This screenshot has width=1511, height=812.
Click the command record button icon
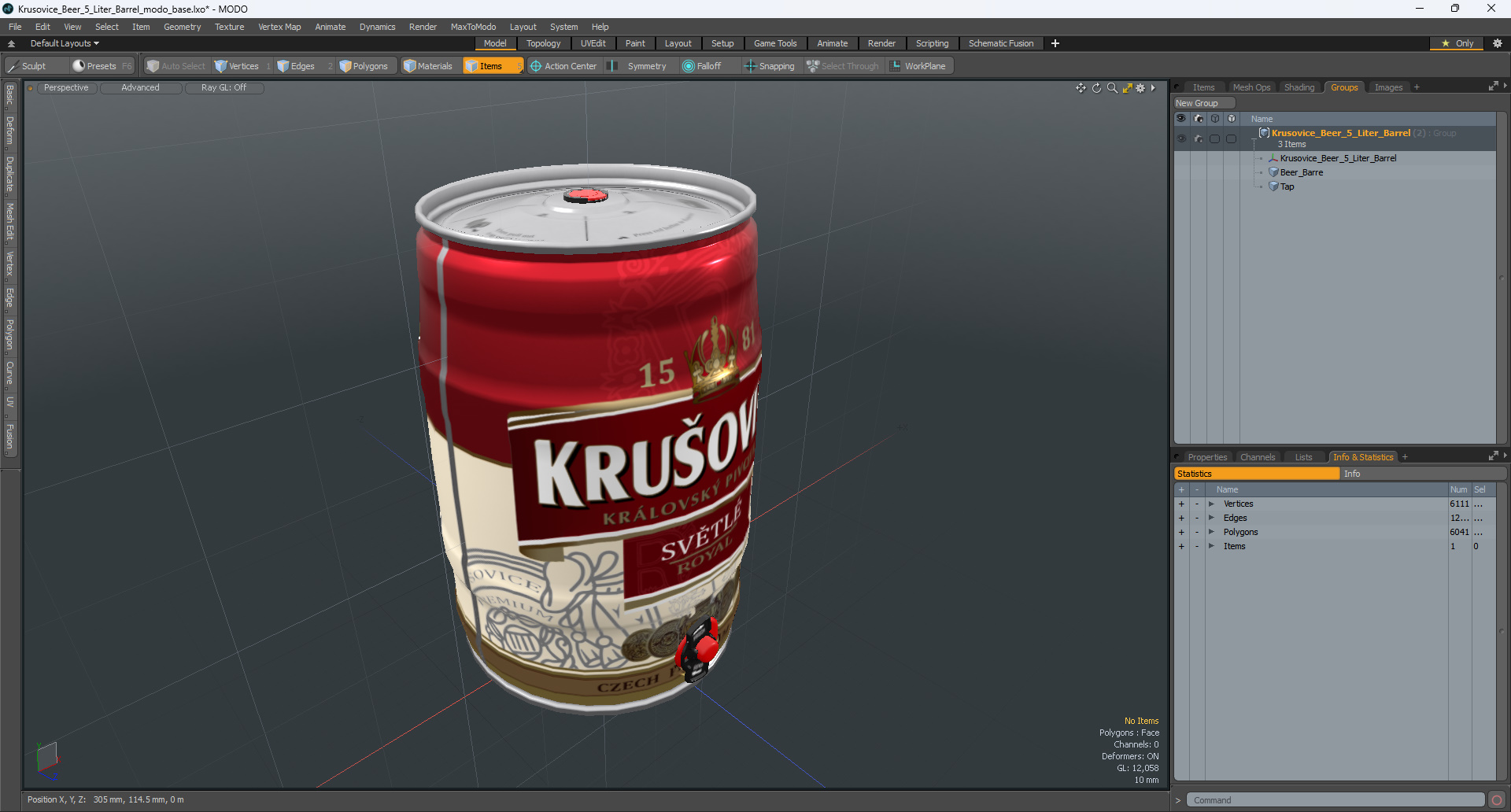click(x=1497, y=800)
